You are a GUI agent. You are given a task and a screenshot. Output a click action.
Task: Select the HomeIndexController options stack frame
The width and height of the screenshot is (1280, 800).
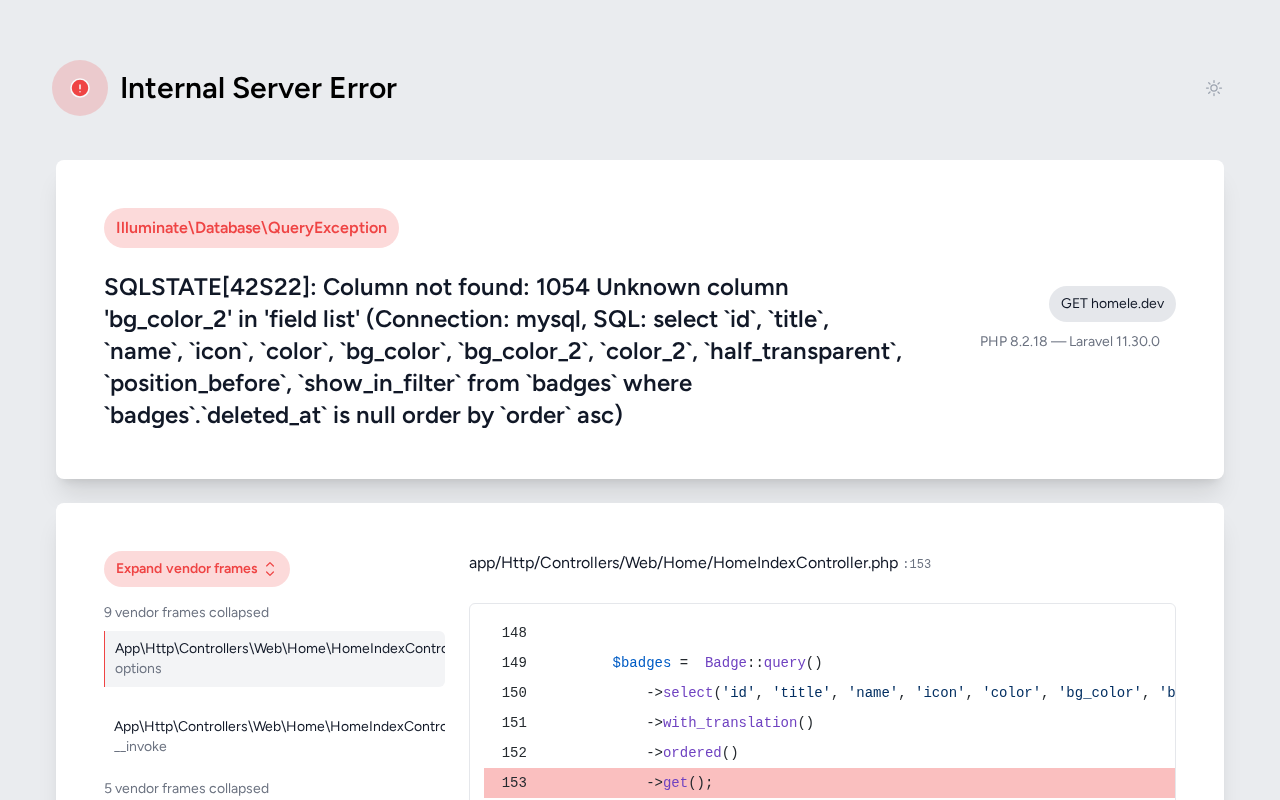[275, 658]
